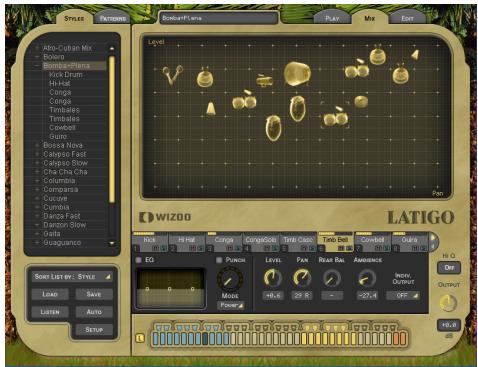Open the Edit tab
Image resolution: width=478 pixels, height=367 pixels.
407,19
